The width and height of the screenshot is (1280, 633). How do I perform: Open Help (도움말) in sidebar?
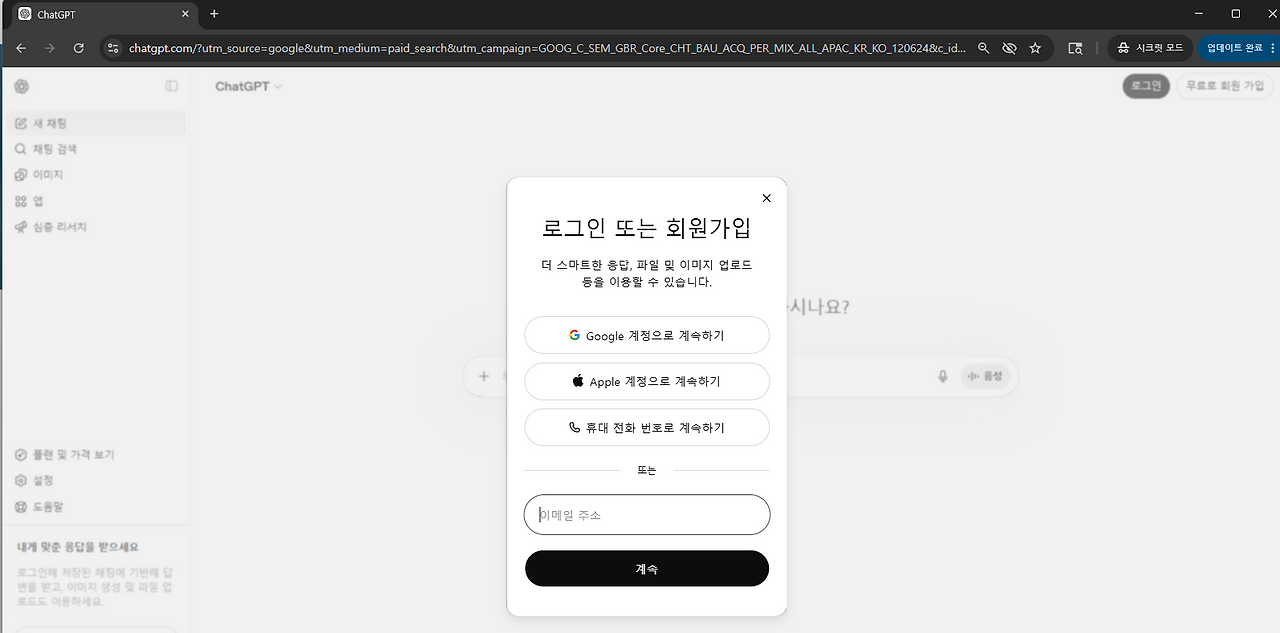(x=96, y=506)
